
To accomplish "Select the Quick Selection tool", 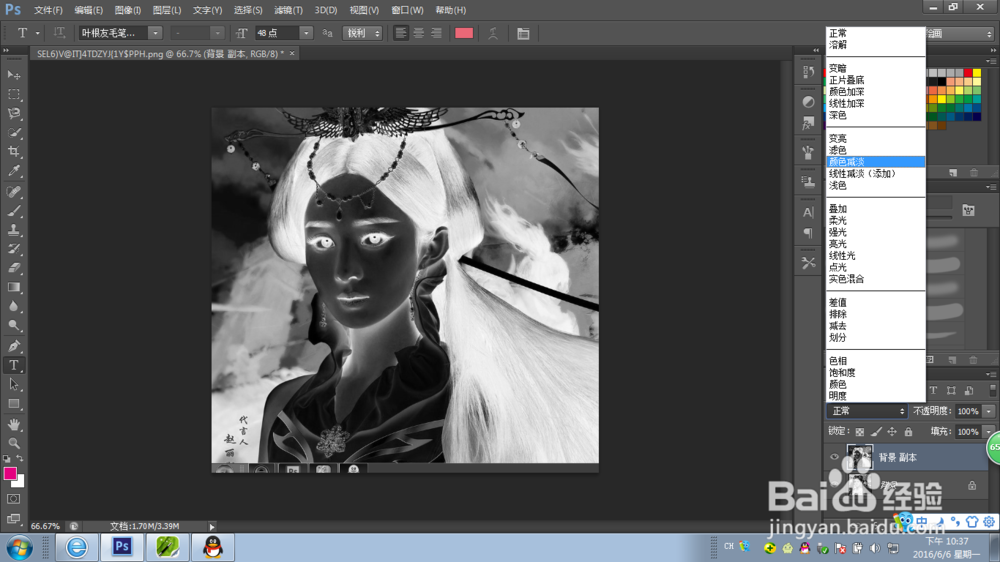I will click(x=13, y=133).
